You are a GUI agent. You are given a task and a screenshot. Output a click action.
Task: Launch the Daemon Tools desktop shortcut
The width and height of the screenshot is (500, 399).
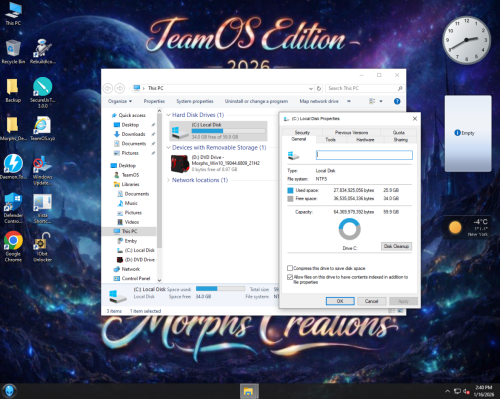(13, 167)
